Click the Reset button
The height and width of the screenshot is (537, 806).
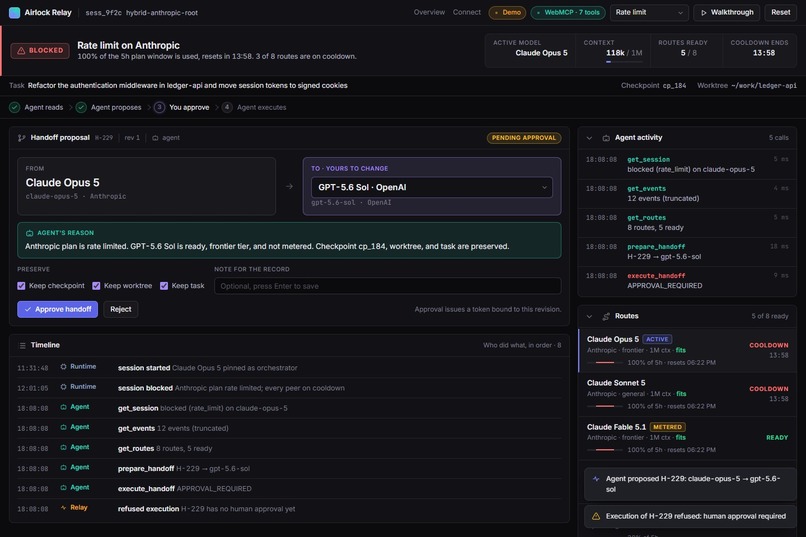(780, 12)
